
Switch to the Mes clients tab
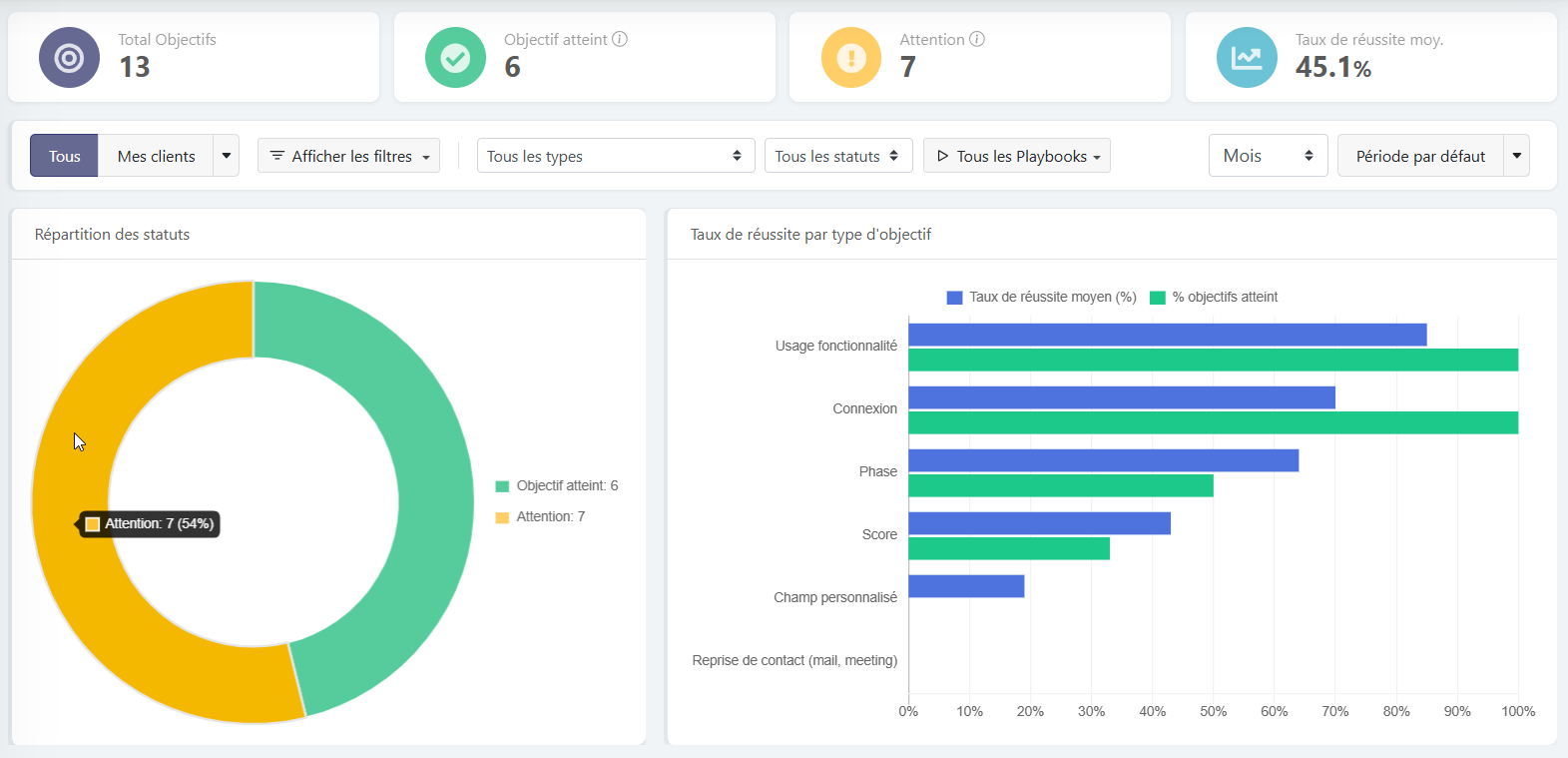tap(156, 156)
